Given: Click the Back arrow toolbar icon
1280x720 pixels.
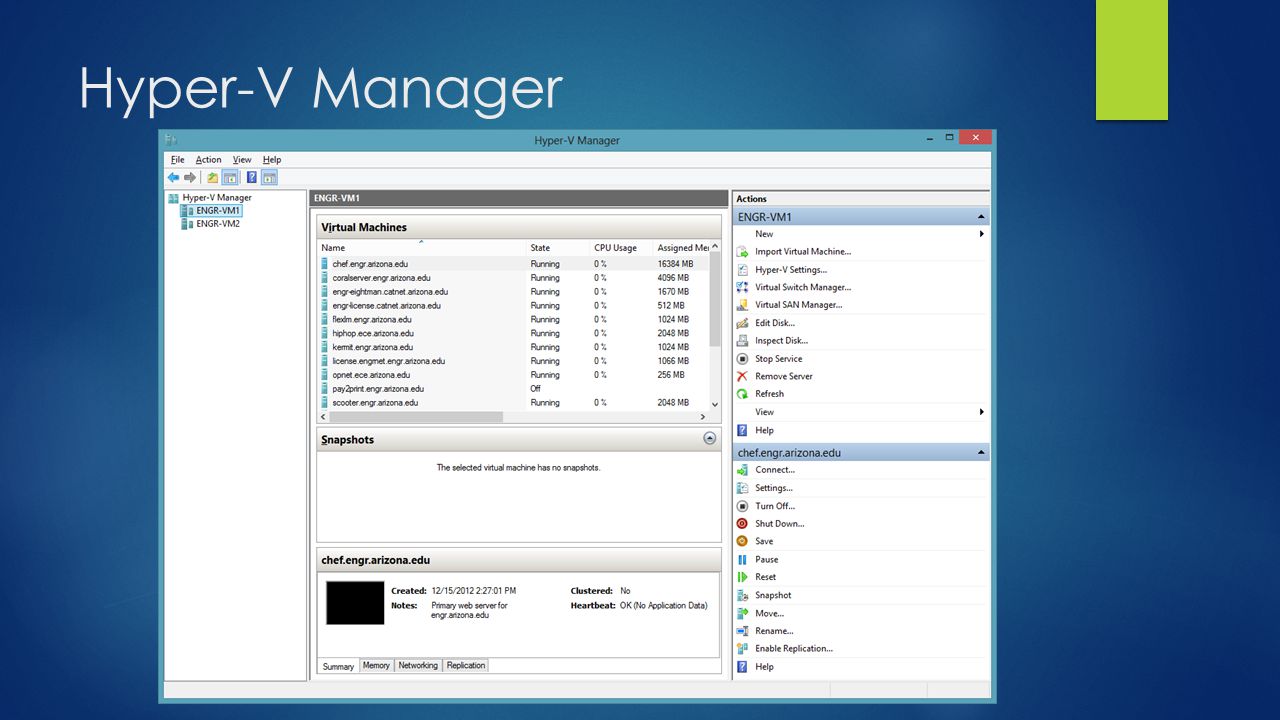Looking at the screenshot, I should click(x=174, y=177).
